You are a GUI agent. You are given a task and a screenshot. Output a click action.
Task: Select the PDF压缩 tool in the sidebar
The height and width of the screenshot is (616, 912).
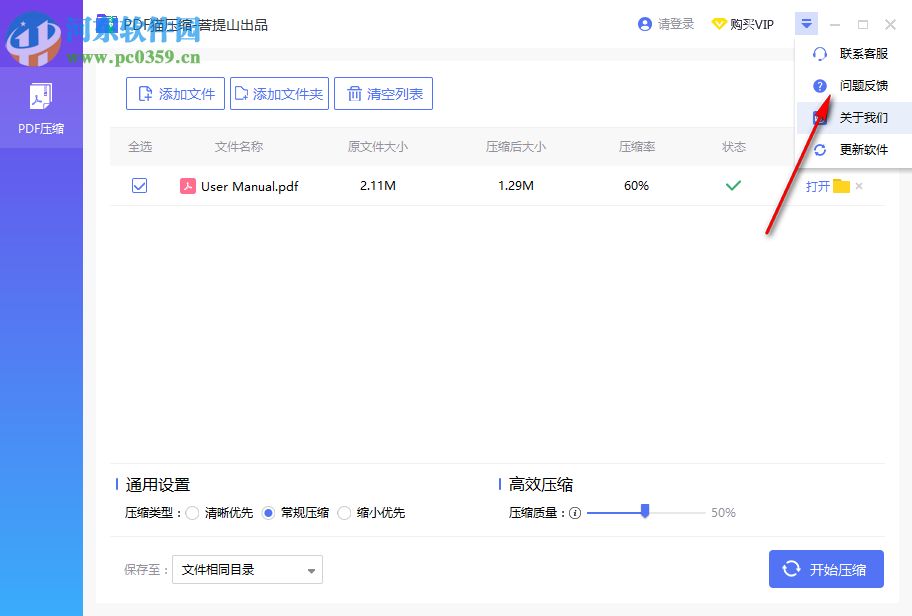(x=41, y=107)
